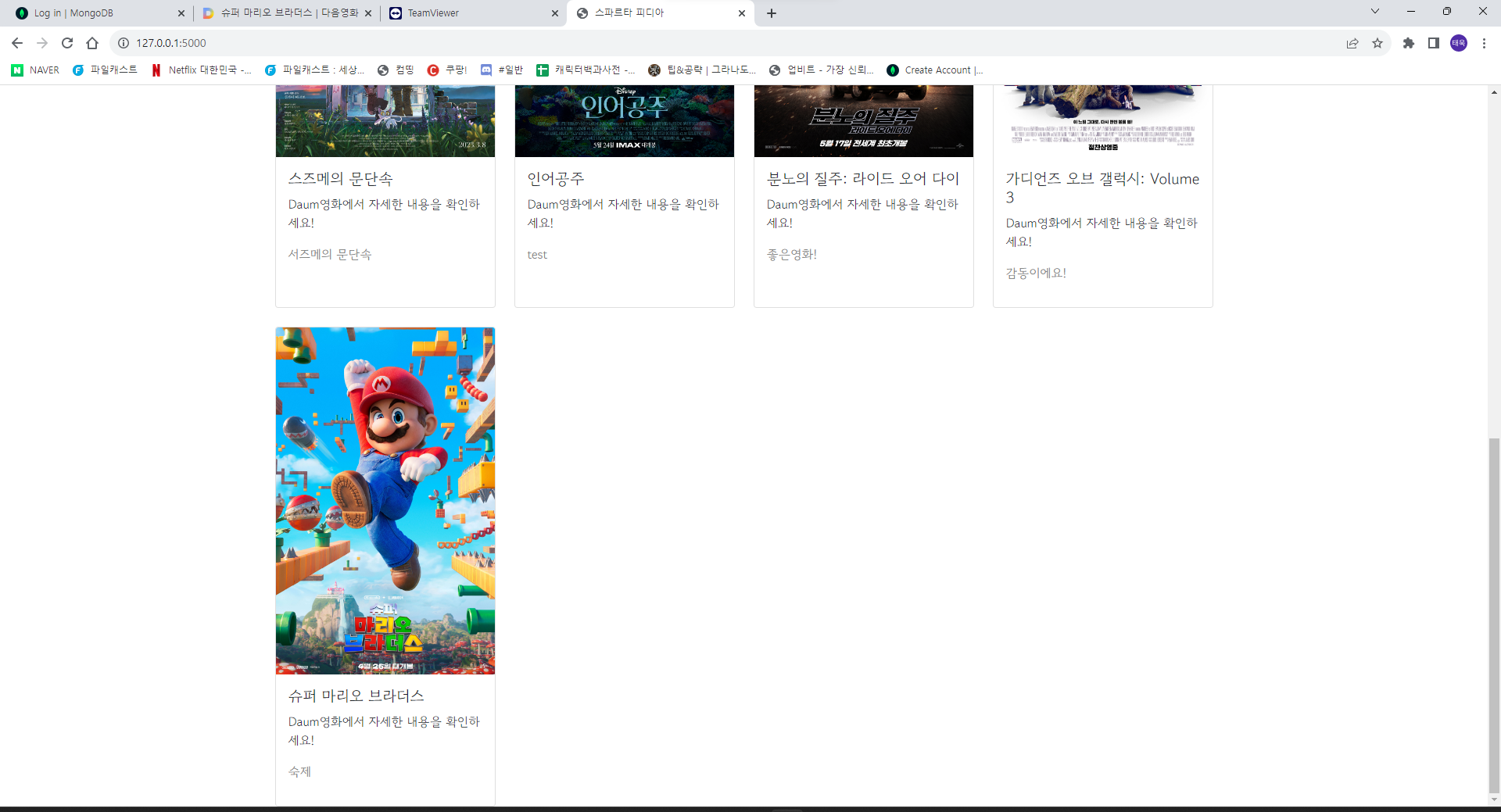Go back to previous page
This screenshot has height=812, width=1501.
pyautogui.click(x=17, y=43)
